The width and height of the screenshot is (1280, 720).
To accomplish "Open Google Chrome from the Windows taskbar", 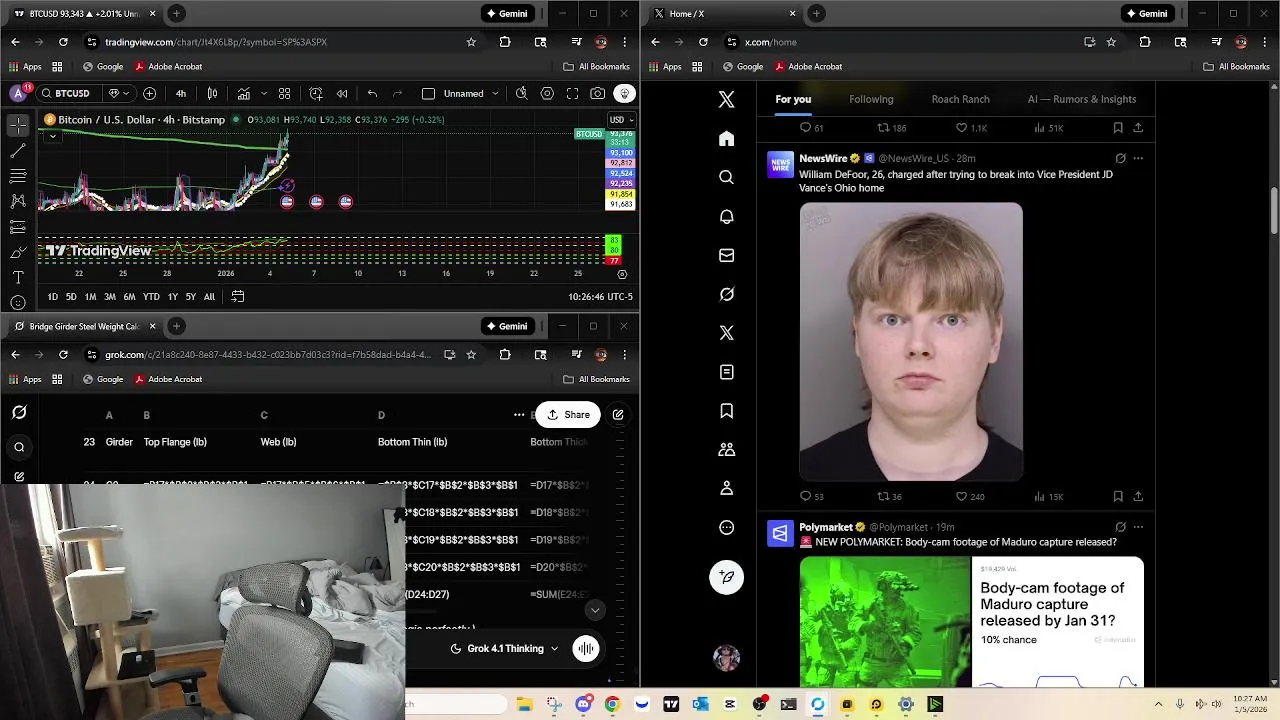I will coord(612,704).
